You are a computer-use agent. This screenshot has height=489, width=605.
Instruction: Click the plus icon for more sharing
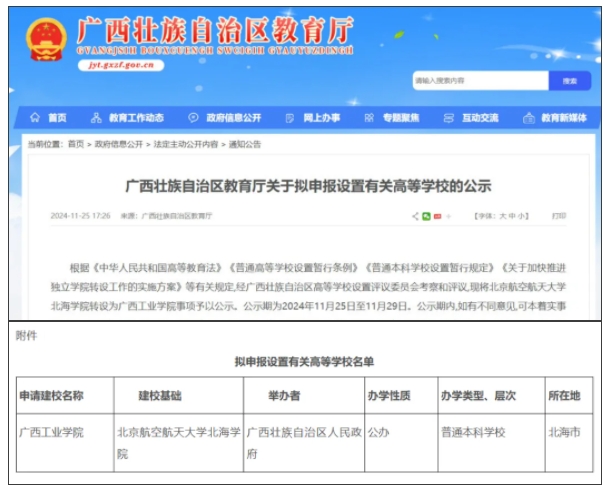click(x=448, y=217)
